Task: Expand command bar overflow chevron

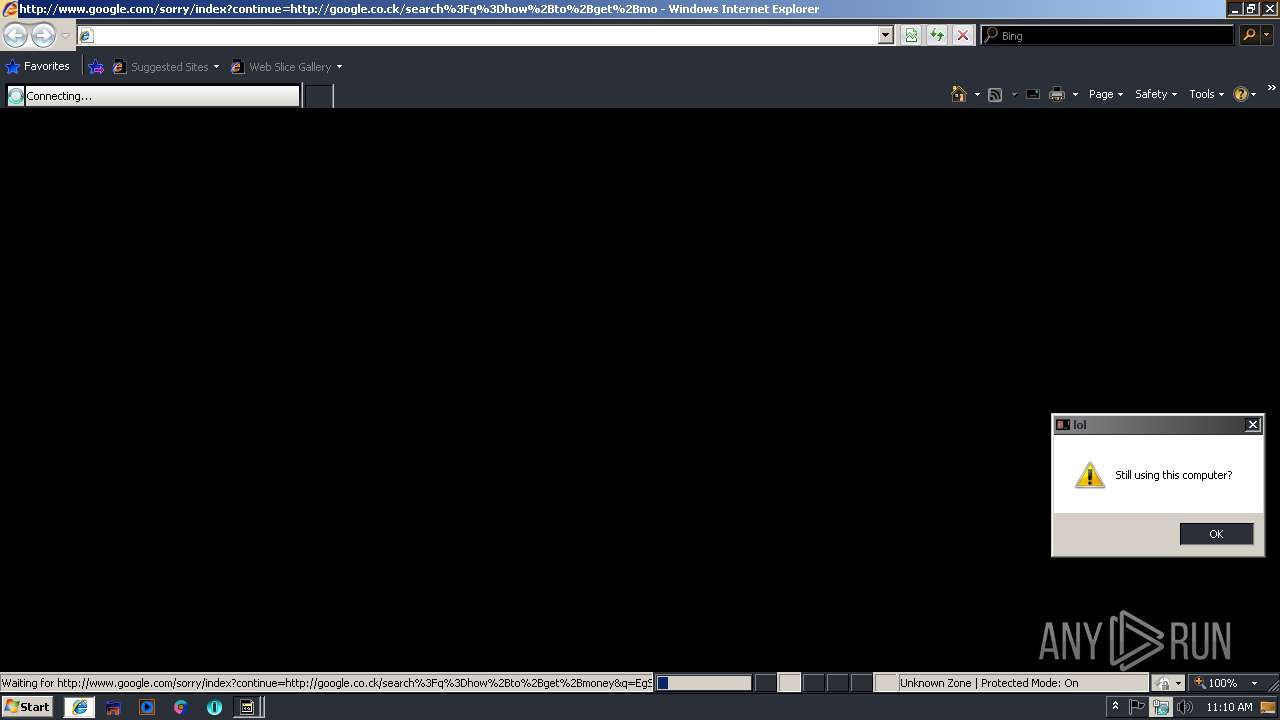Action: [1271, 88]
